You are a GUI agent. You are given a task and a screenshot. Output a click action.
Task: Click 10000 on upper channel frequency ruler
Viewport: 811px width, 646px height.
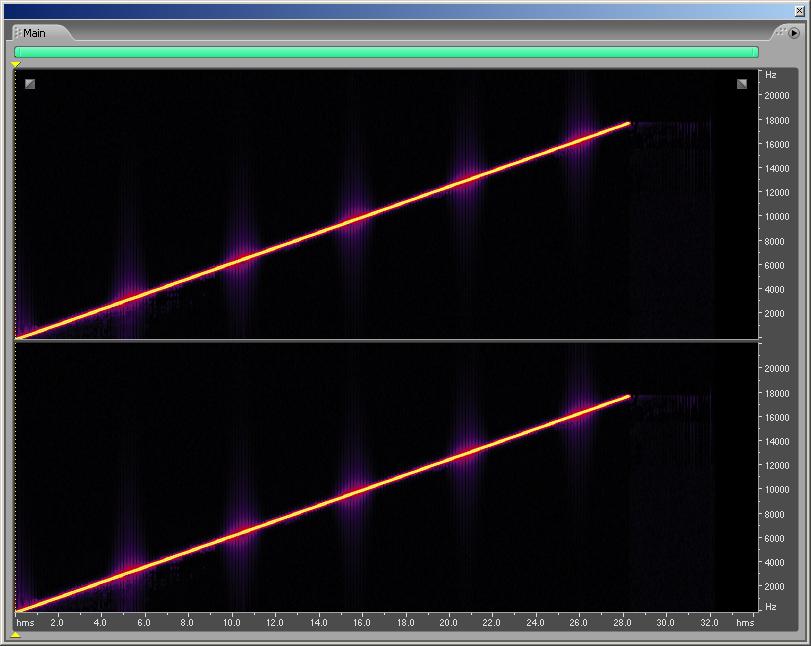(x=777, y=217)
